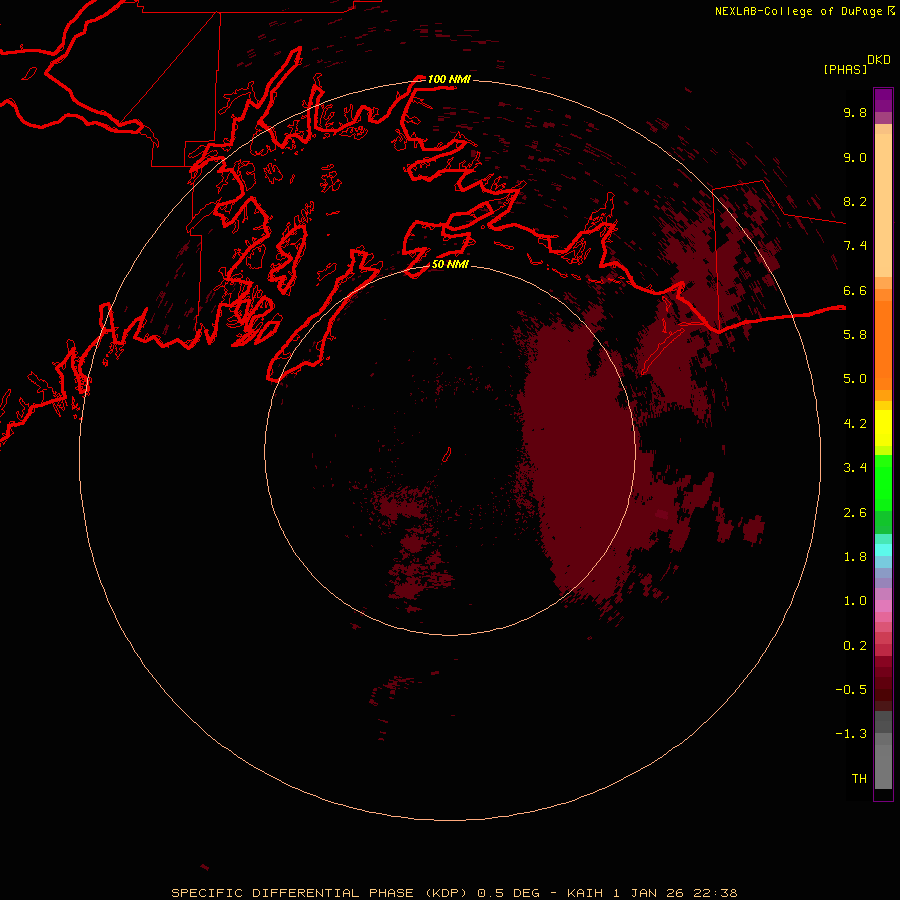
Task: Click the DKD label above the color scale
Action: point(879,60)
